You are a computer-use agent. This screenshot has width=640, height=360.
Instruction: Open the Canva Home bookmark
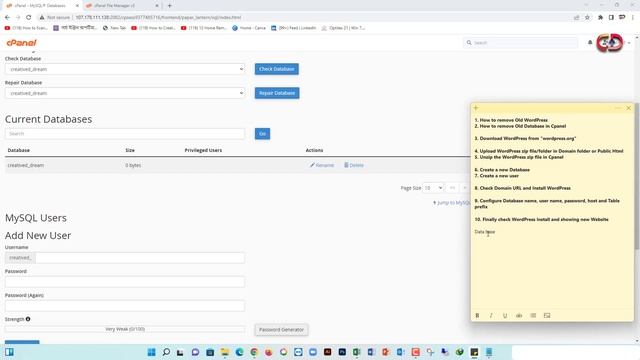point(249,28)
